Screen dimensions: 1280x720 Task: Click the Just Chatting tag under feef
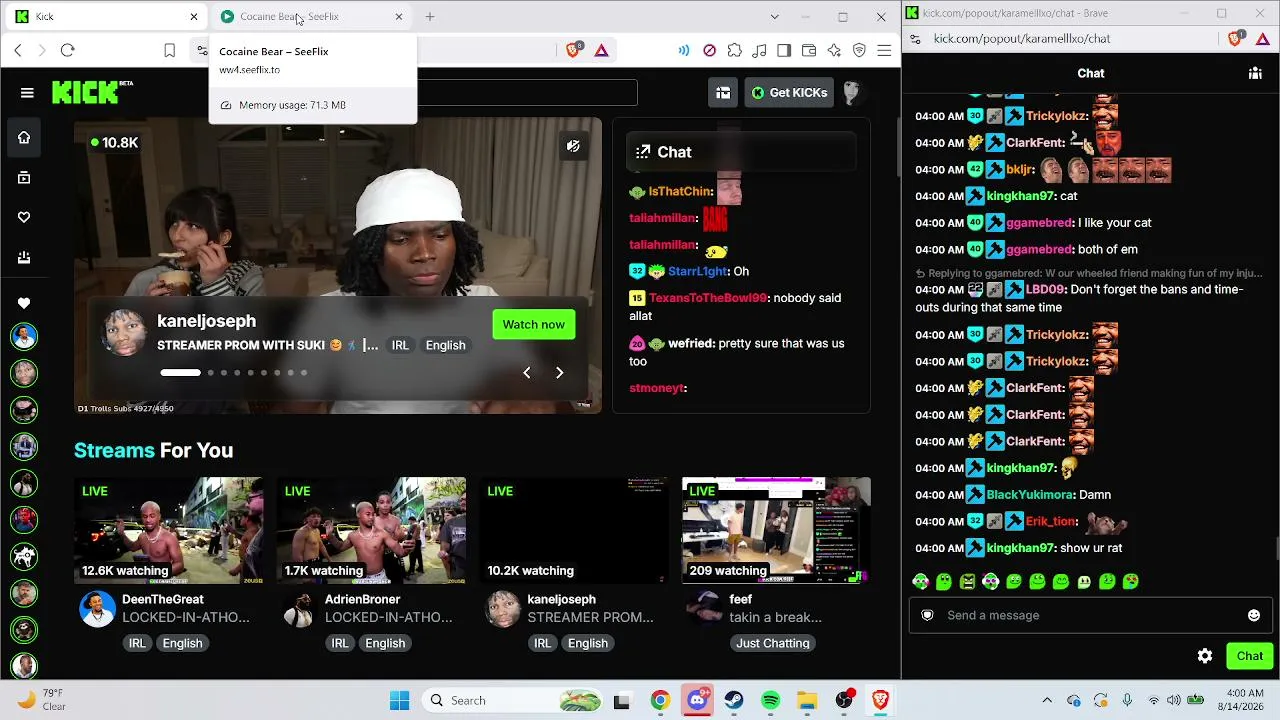773,643
